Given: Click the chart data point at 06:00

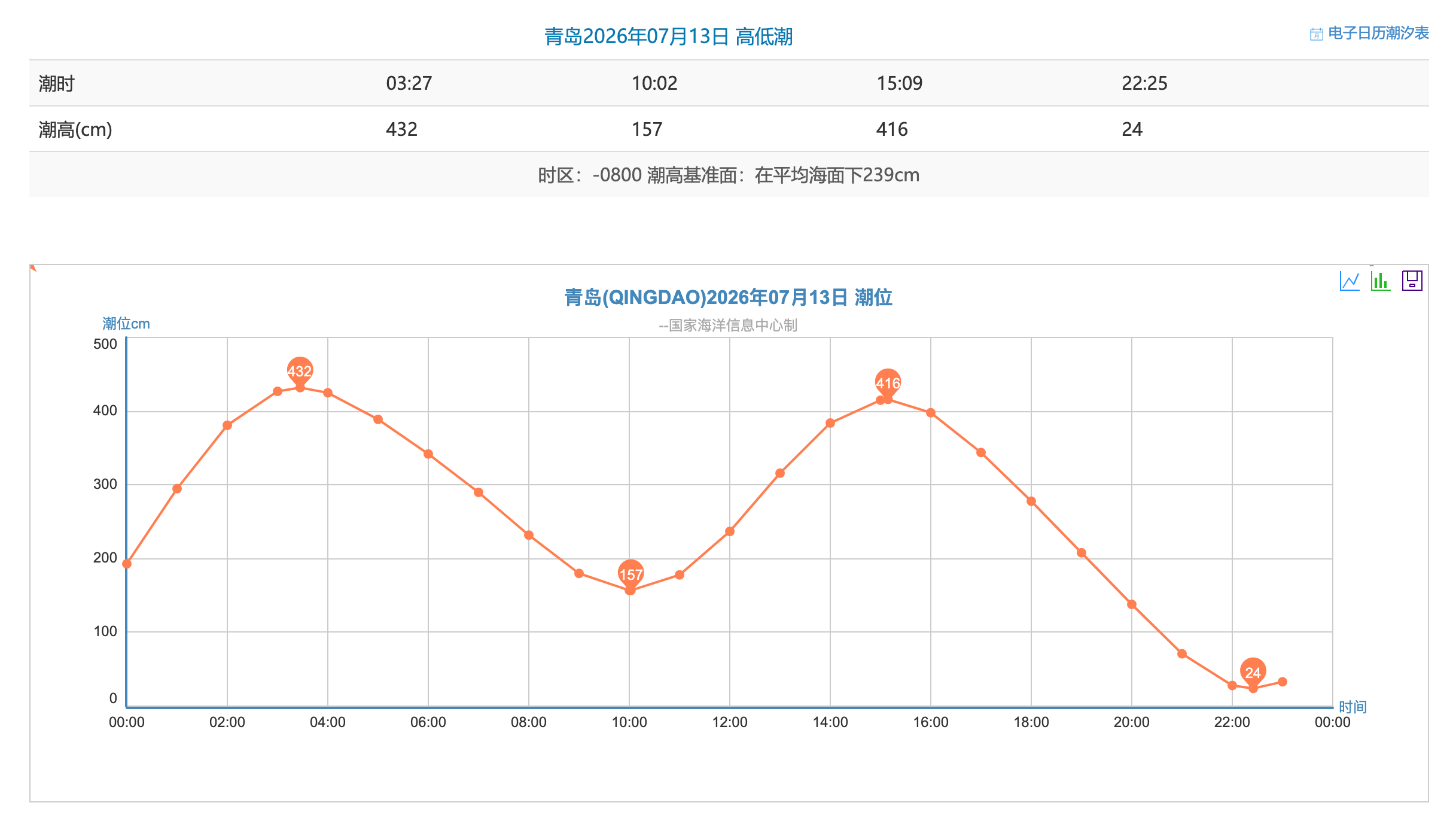Looking at the screenshot, I should point(428,454).
